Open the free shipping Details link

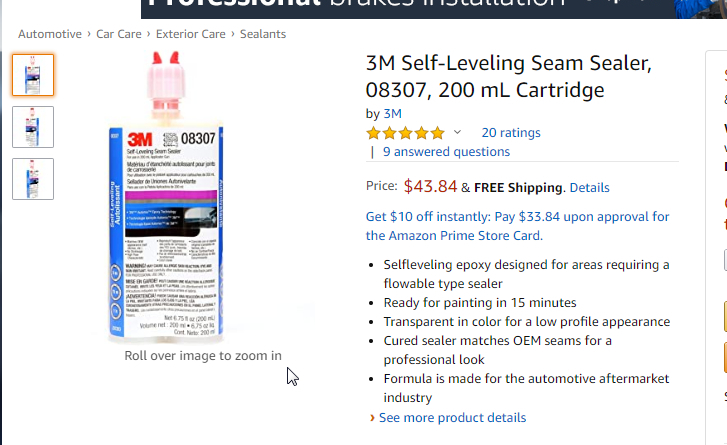pos(589,187)
